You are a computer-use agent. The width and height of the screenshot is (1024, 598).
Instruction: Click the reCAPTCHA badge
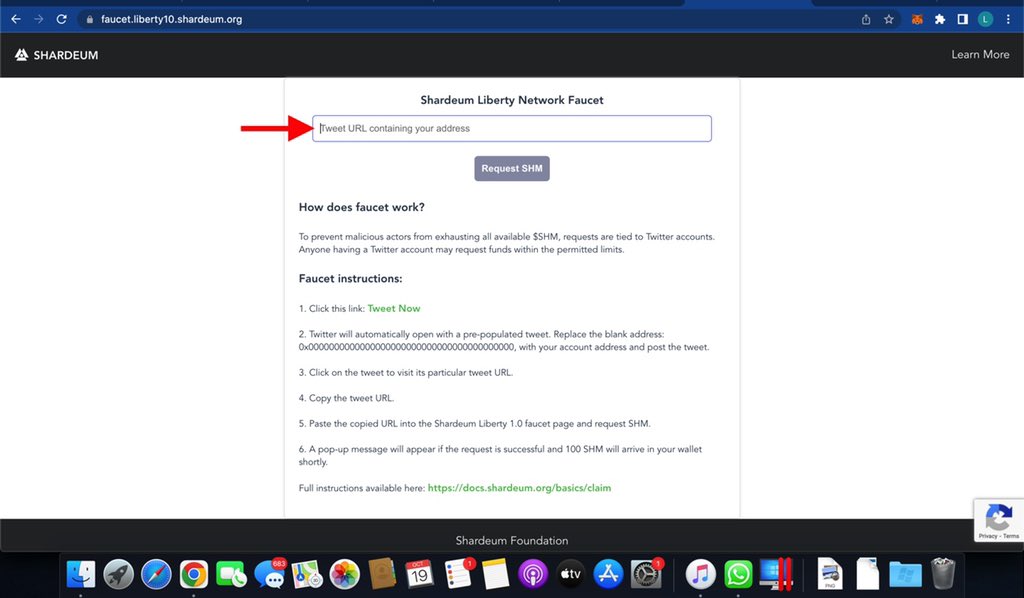[x=999, y=520]
